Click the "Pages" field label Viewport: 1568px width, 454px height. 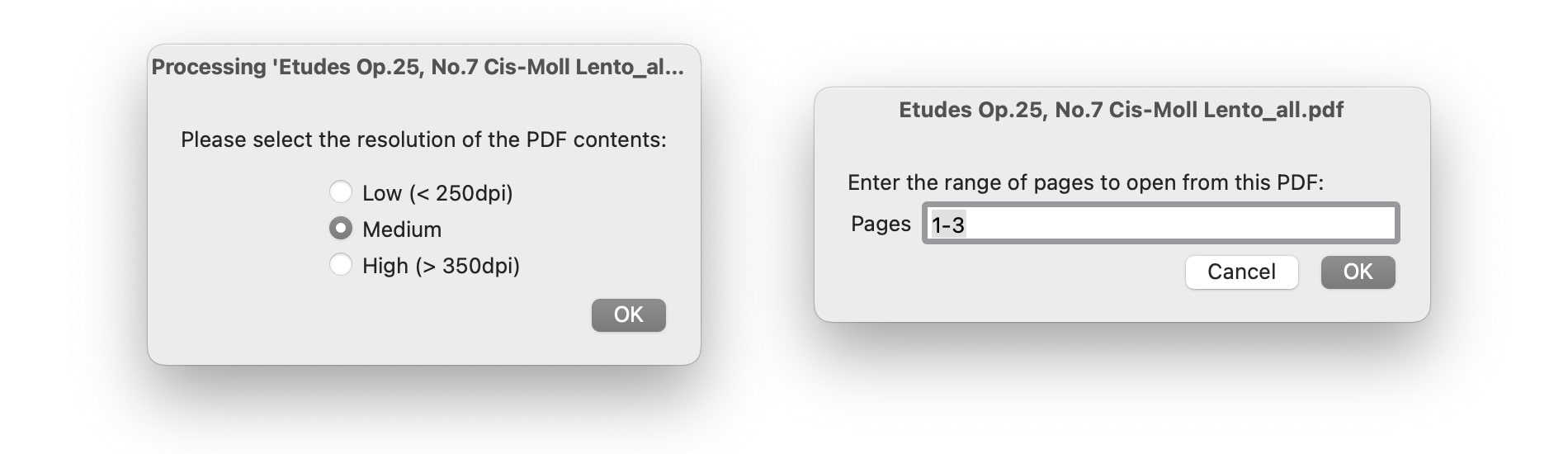coord(881,224)
